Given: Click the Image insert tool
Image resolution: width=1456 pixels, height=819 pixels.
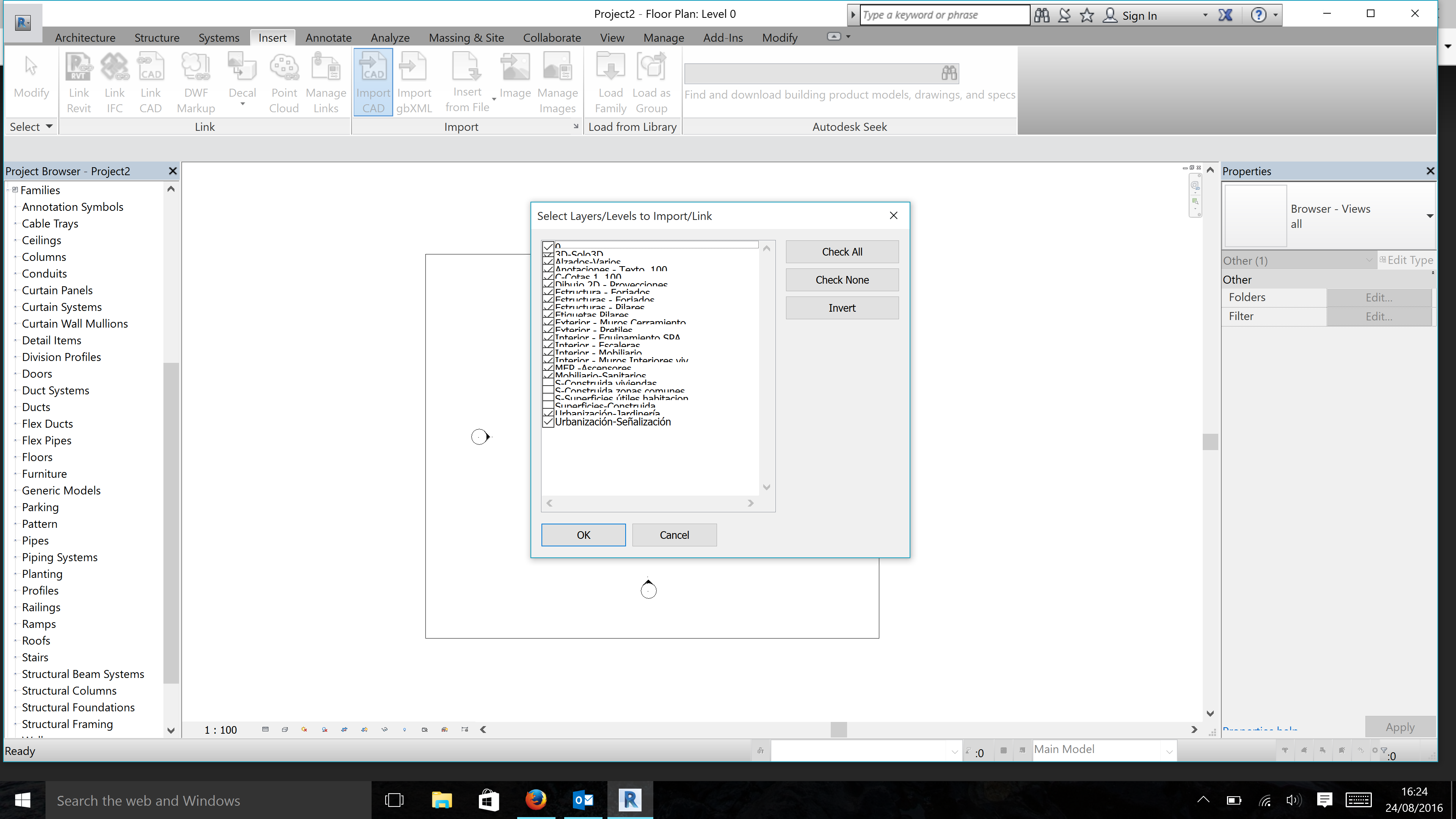Looking at the screenshot, I should 515,76.
